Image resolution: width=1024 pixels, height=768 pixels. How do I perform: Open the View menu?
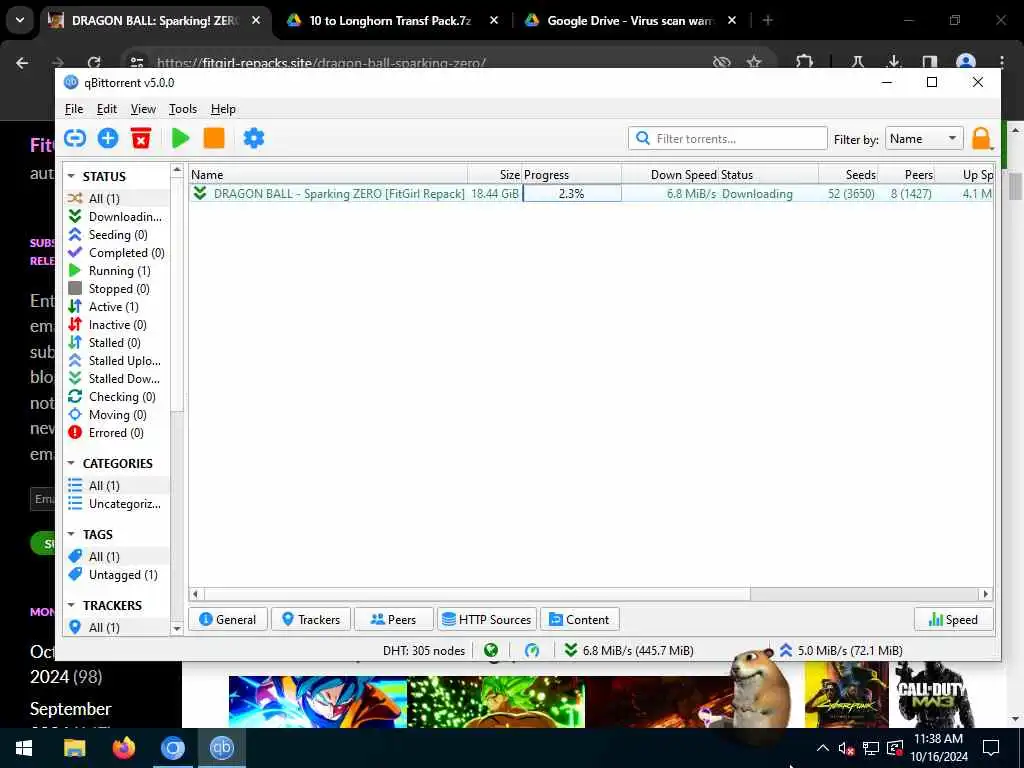point(143,109)
